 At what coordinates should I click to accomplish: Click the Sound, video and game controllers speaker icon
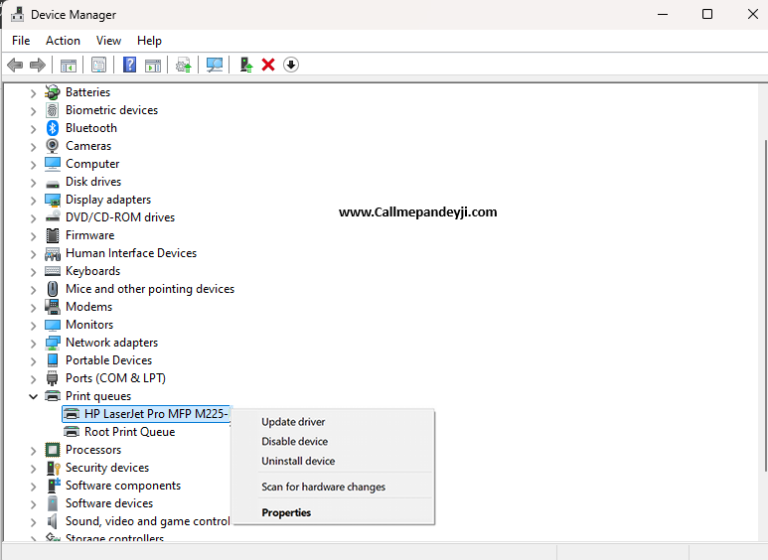coord(52,521)
